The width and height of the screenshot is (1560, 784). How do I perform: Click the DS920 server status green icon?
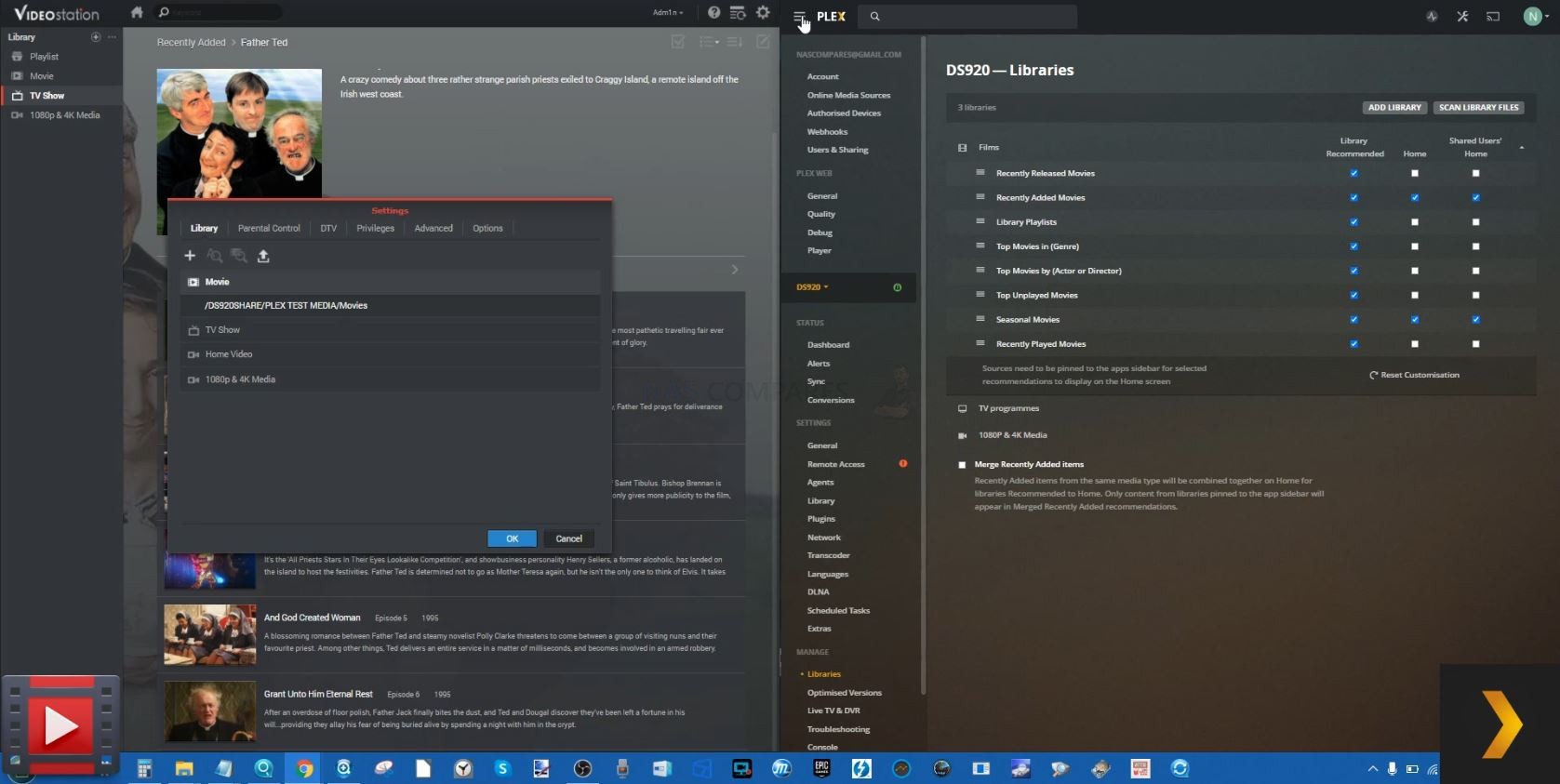897,287
